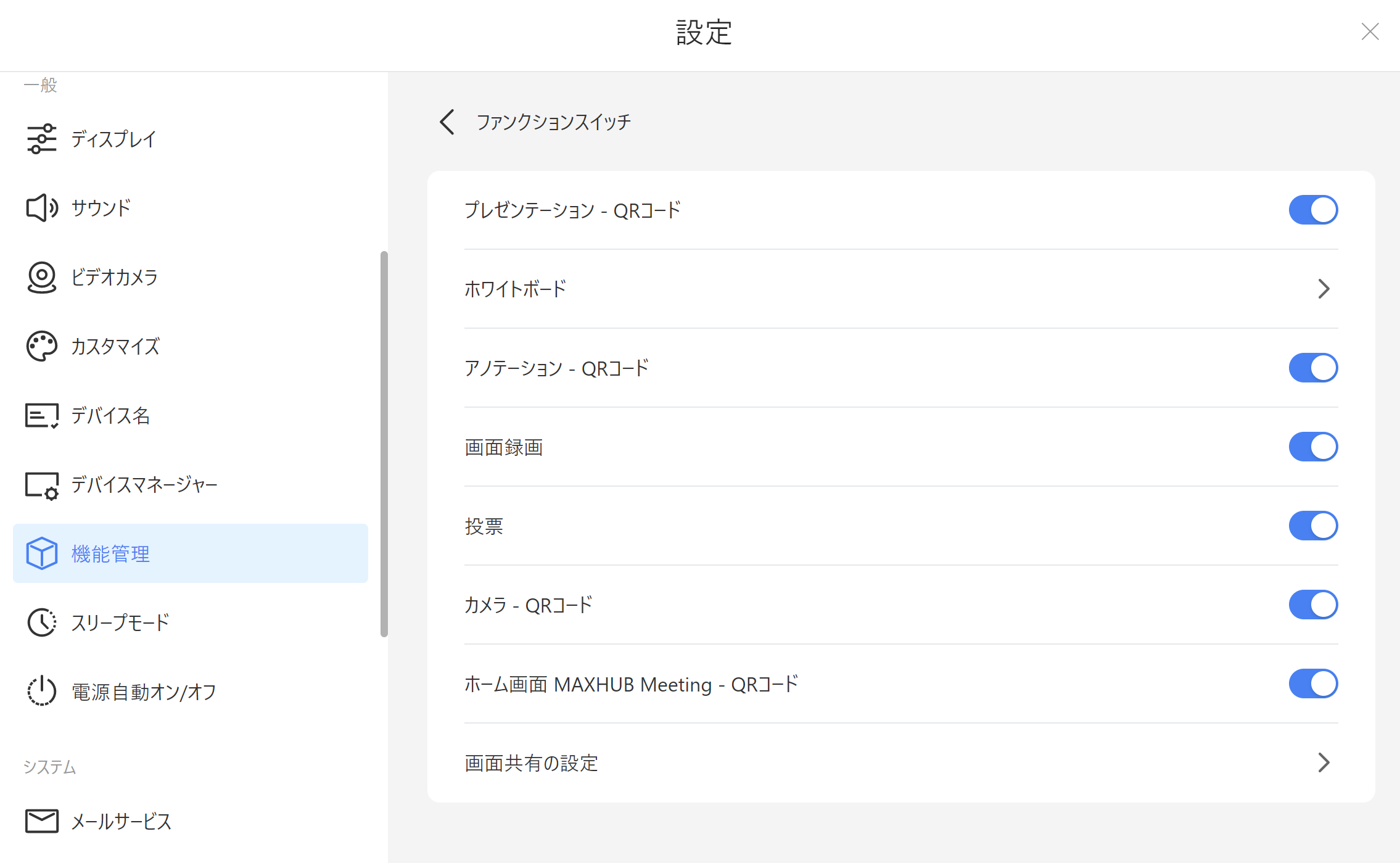Viewport: 1400px width, 863px height.
Task: Click the Customize palette icon
Action: [x=41, y=346]
